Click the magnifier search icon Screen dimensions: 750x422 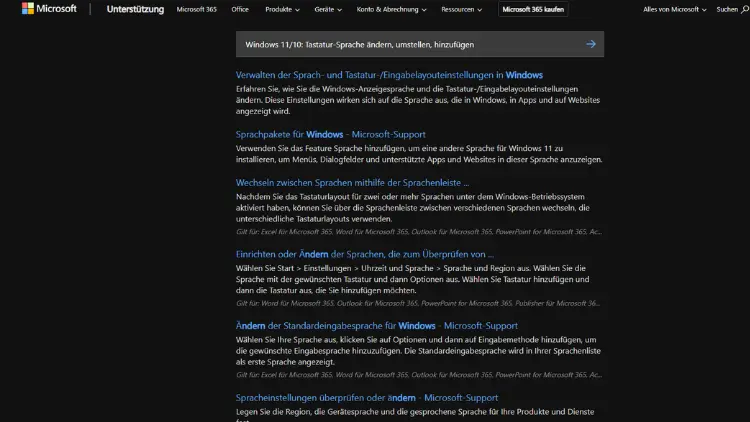point(745,9)
